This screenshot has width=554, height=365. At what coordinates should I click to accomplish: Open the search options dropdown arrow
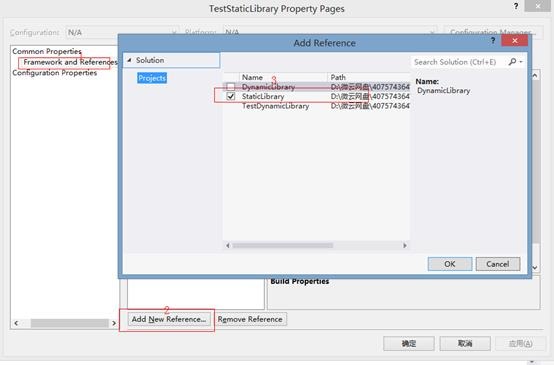click(521, 62)
